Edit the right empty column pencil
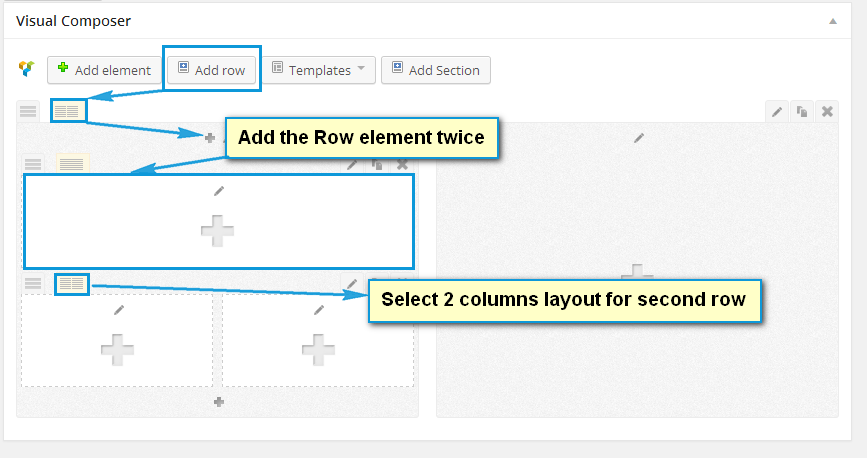The image size is (867, 458). coord(639,138)
